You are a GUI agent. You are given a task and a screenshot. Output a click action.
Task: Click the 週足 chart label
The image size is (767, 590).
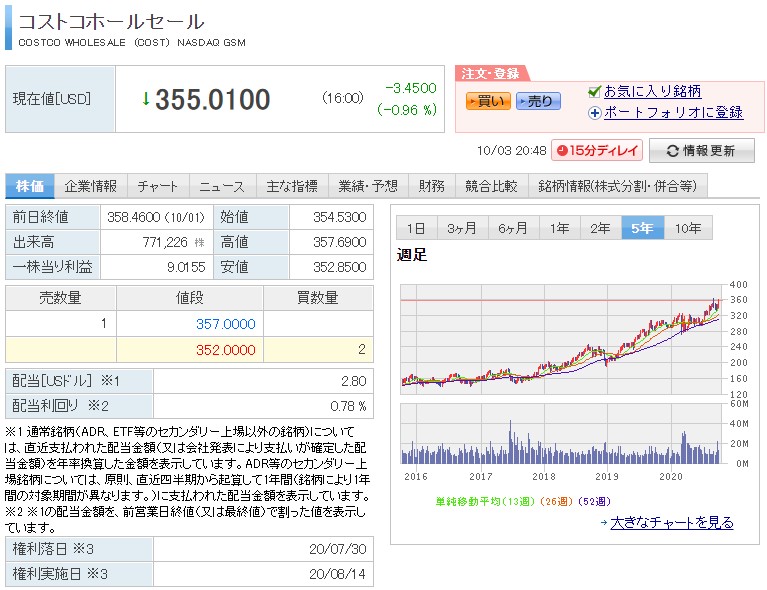(411, 255)
